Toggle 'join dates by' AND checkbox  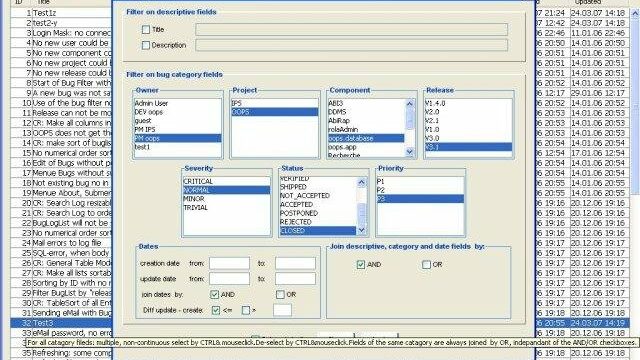coord(214,294)
